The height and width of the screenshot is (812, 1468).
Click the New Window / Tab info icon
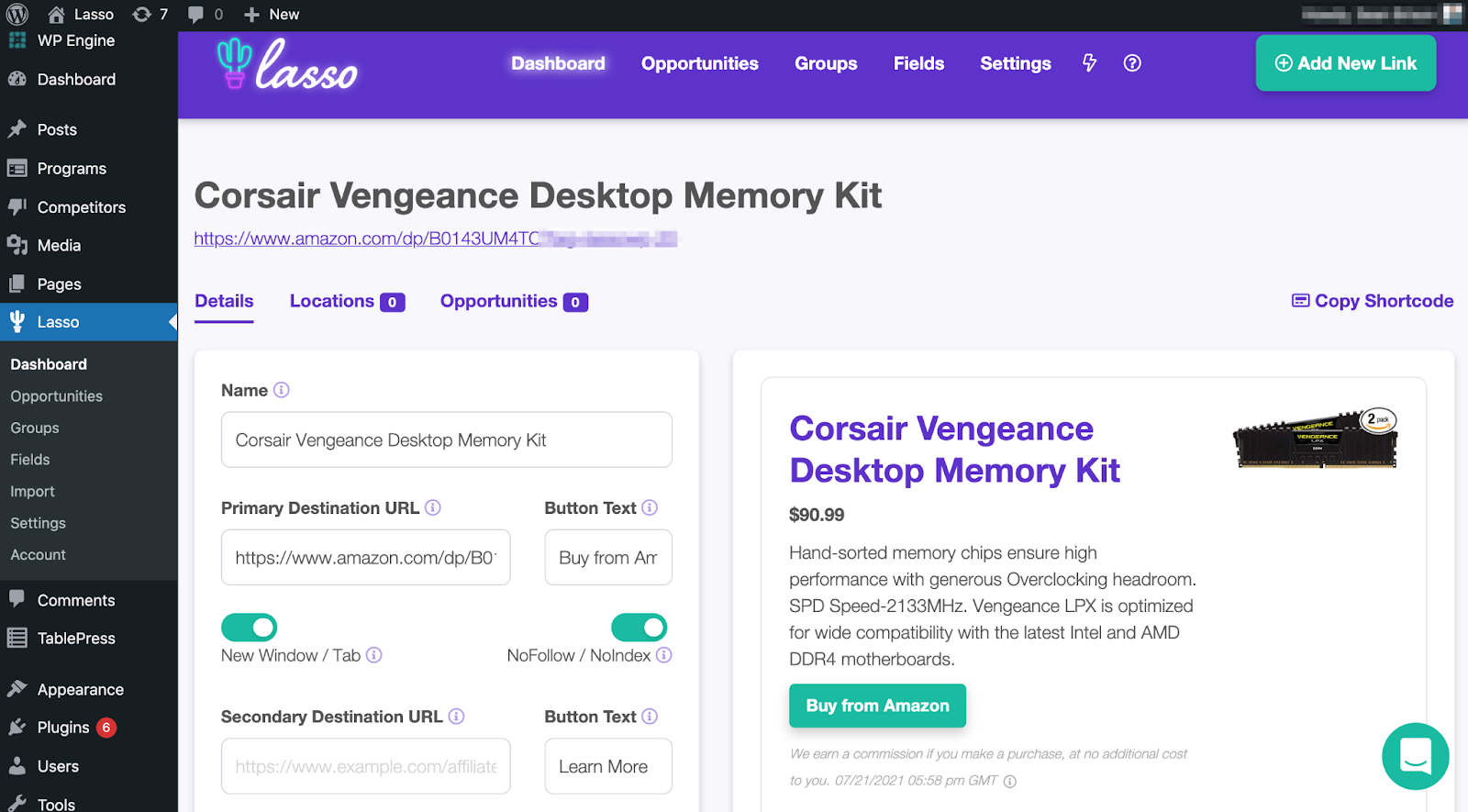click(x=374, y=655)
